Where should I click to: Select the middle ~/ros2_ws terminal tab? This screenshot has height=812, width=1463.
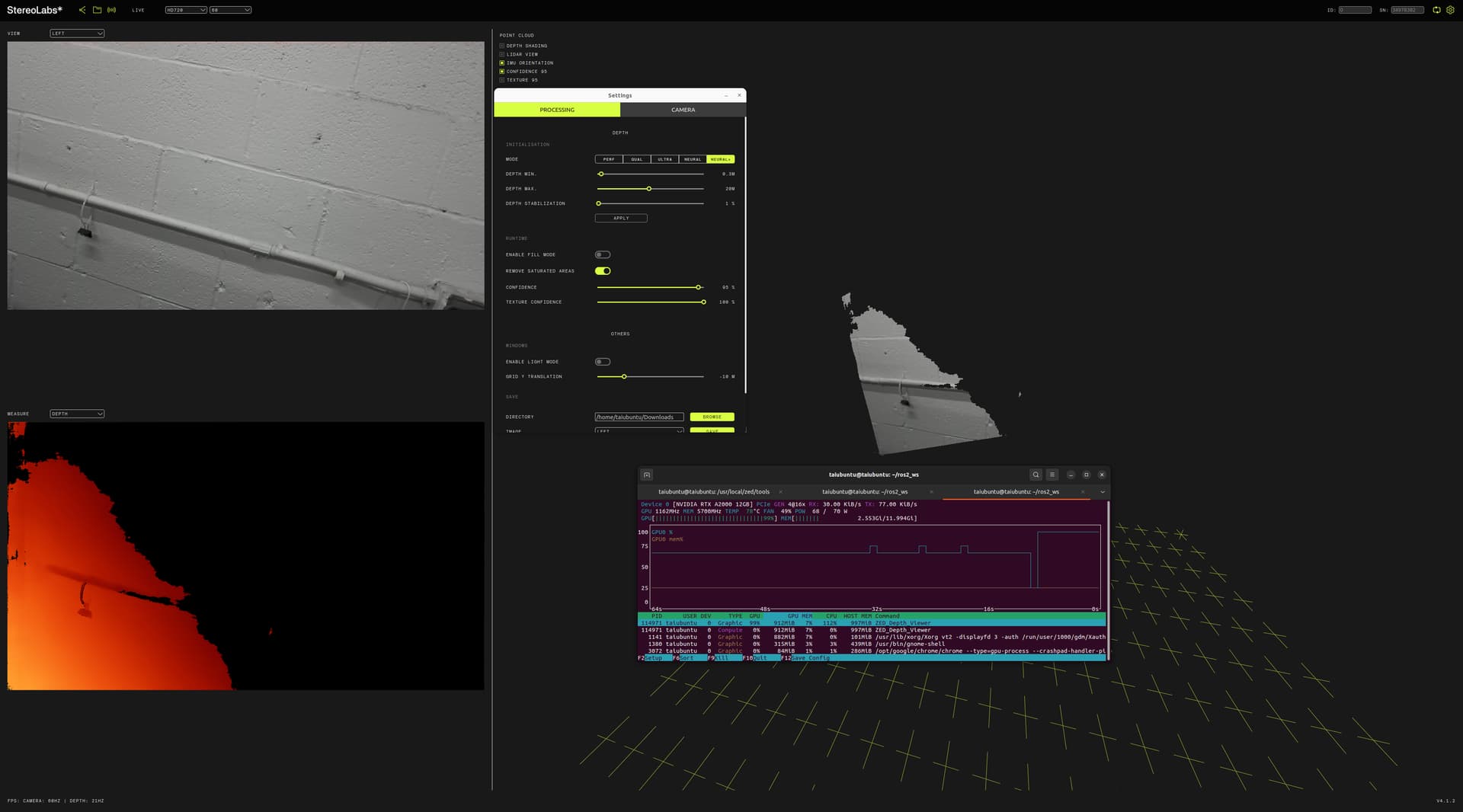[865, 492]
